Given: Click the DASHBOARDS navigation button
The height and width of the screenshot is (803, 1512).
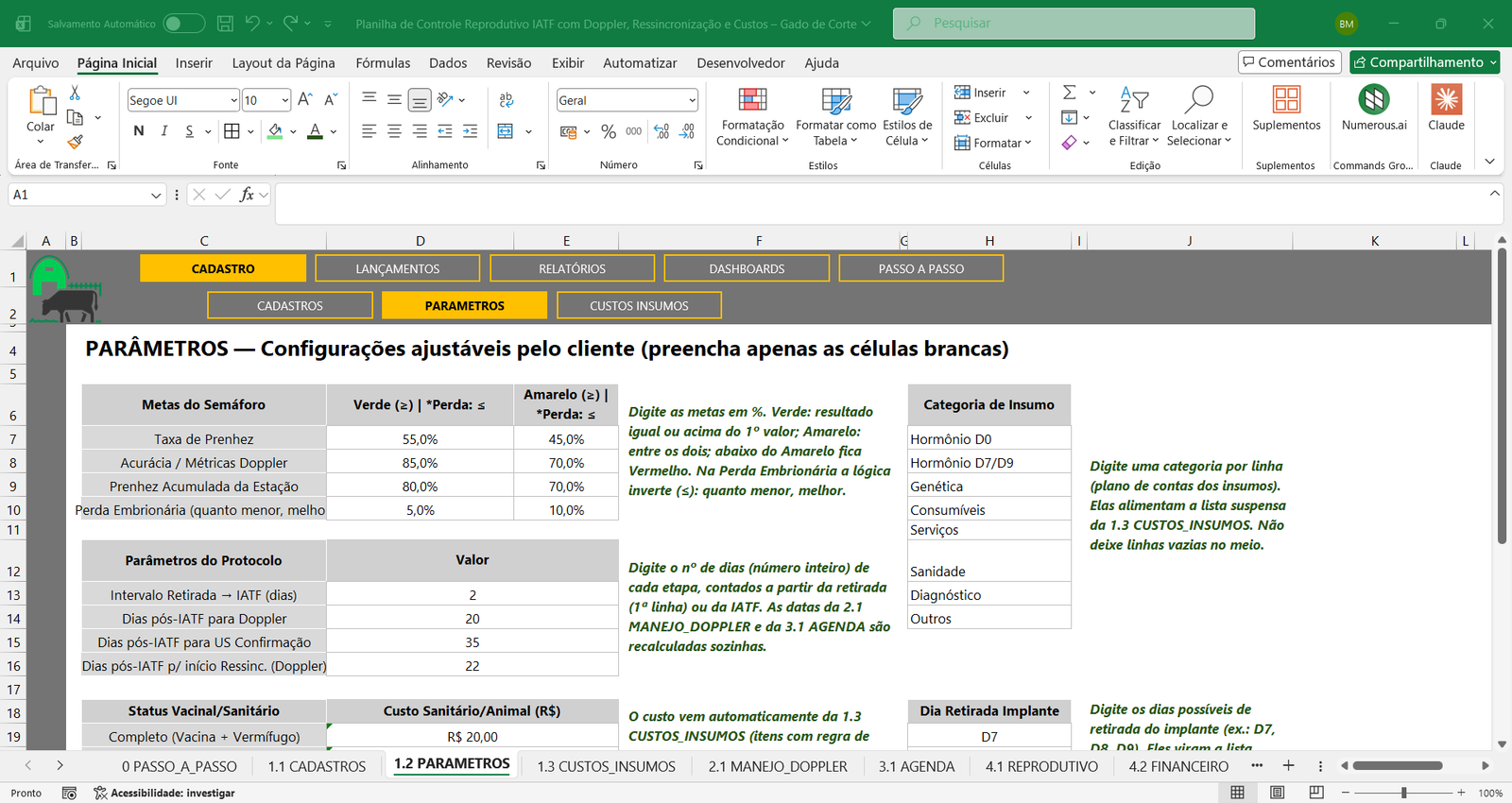Looking at the screenshot, I should point(747,268).
